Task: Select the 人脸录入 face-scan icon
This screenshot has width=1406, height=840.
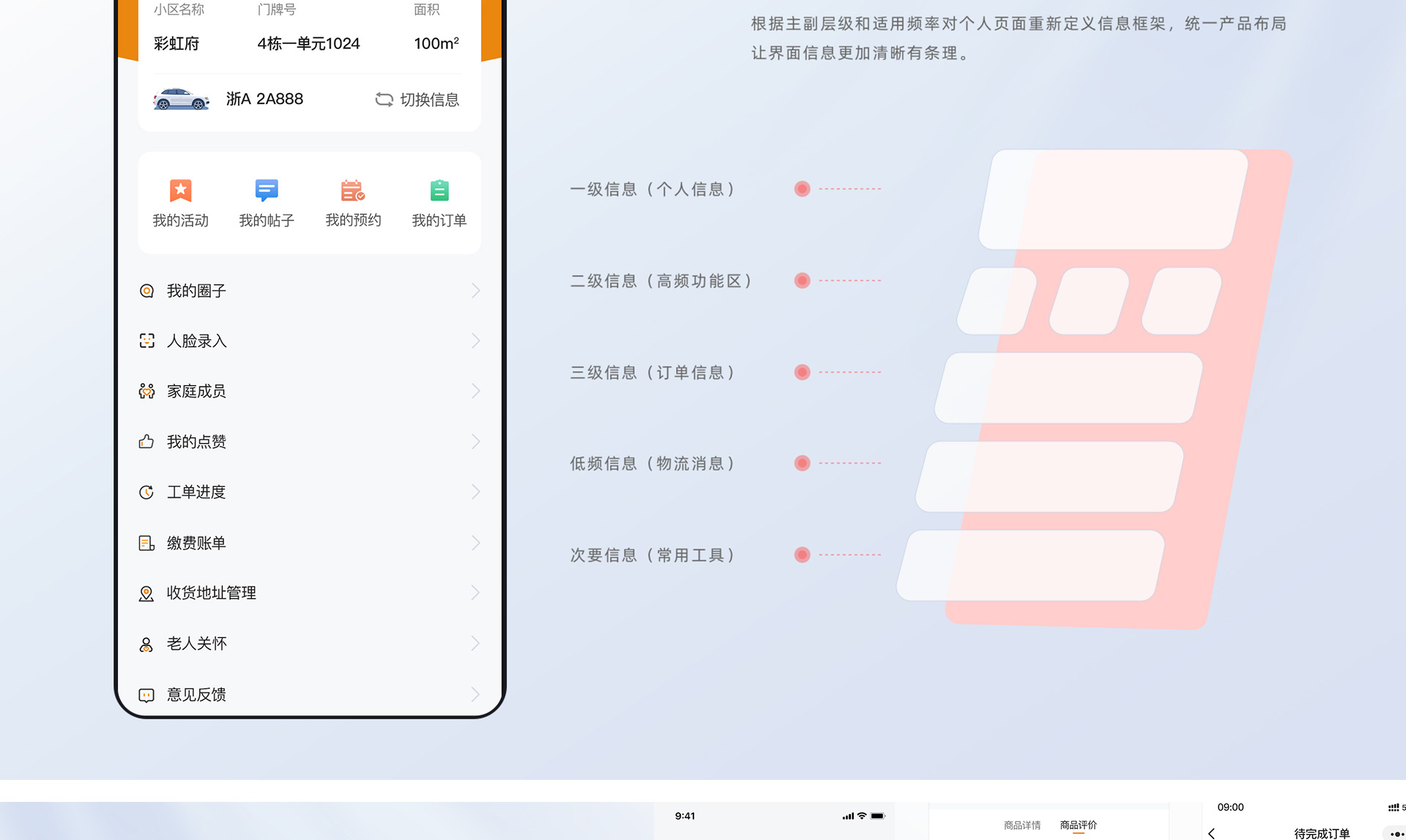Action: click(147, 341)
